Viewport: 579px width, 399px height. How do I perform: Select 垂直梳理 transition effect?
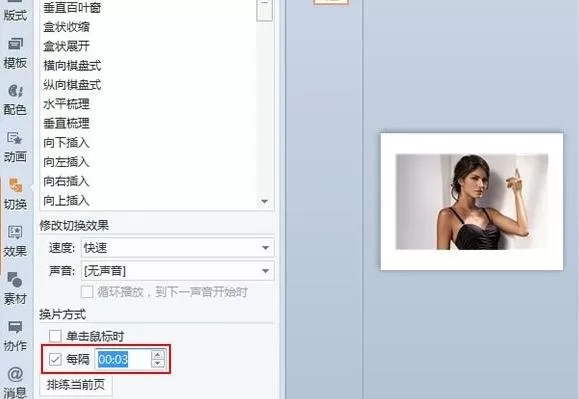tap(66, 123)
